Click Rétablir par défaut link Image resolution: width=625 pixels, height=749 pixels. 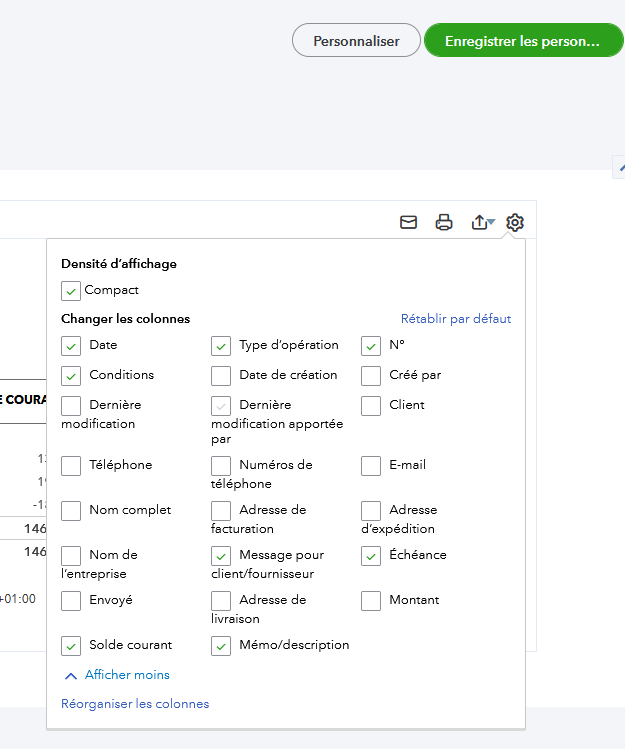(455, 319)
